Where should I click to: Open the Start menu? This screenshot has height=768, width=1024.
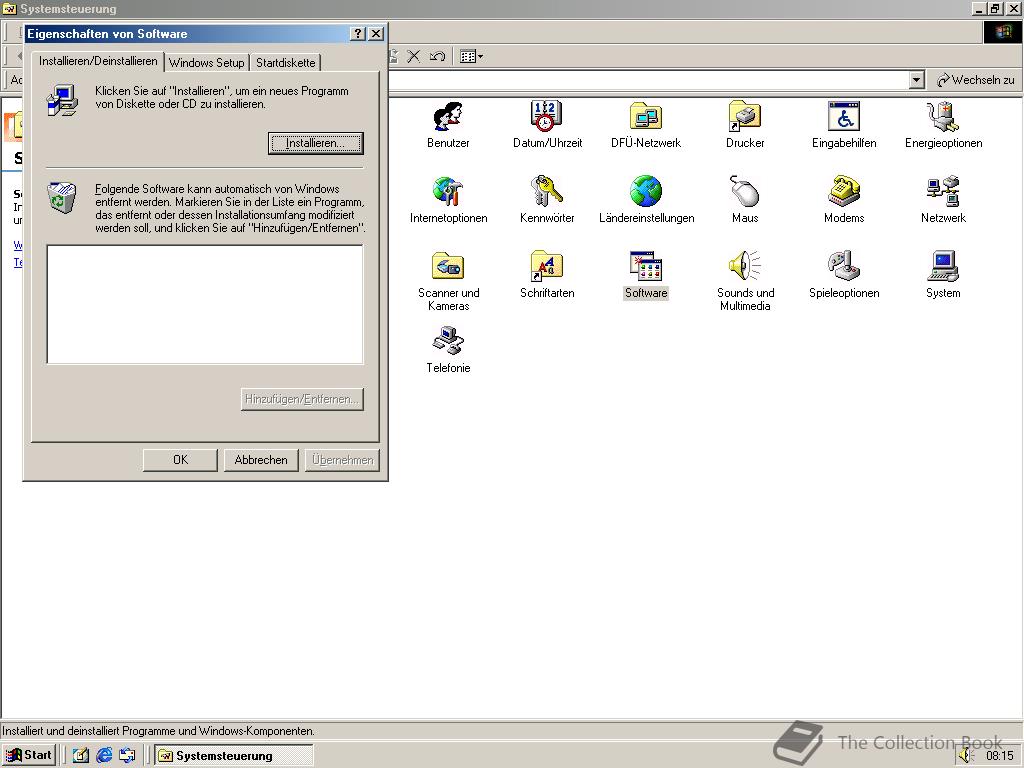(x=29, y=755)
